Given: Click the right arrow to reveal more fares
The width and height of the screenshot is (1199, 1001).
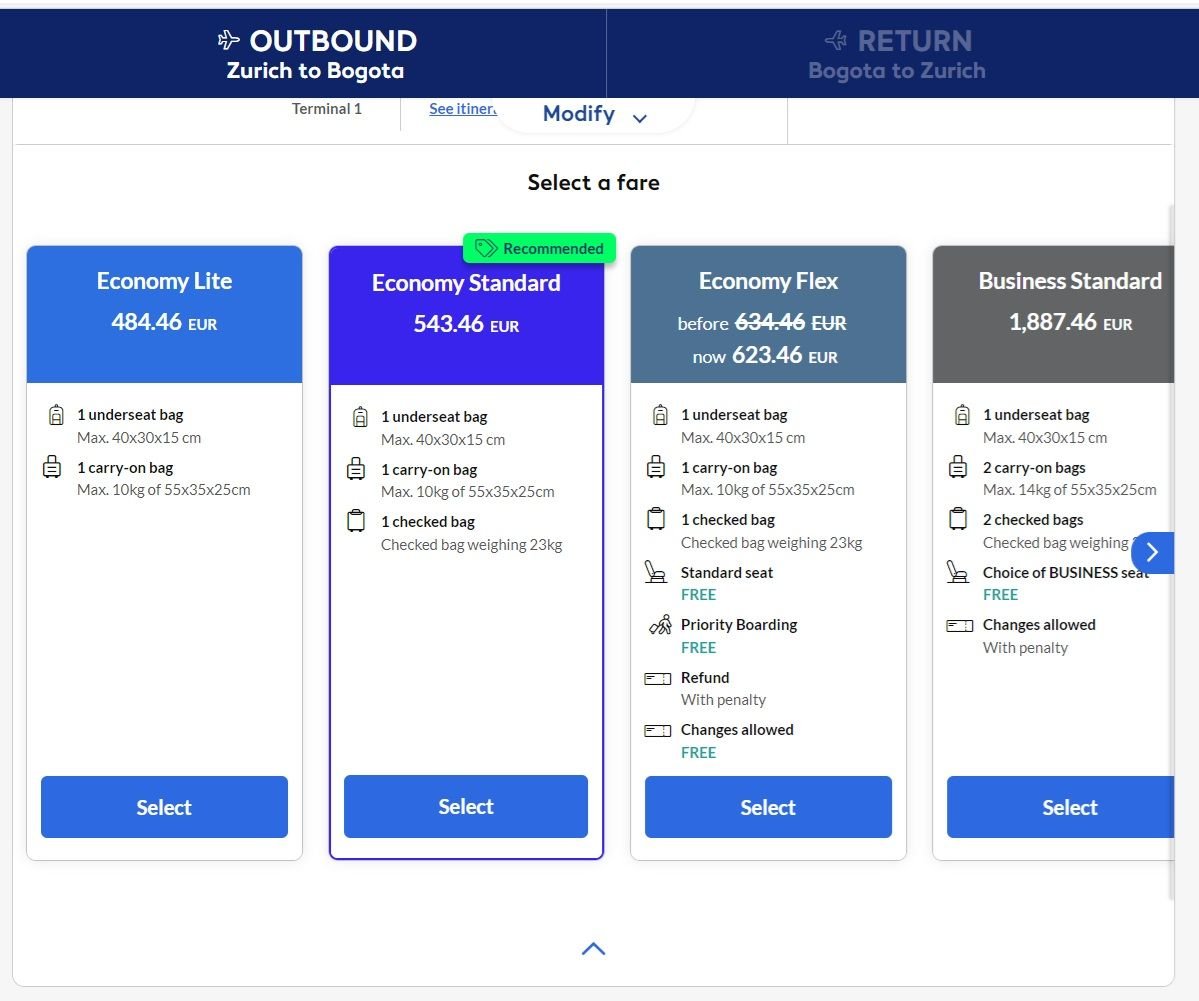Looking at the screenshot, I should (1152, 552).
